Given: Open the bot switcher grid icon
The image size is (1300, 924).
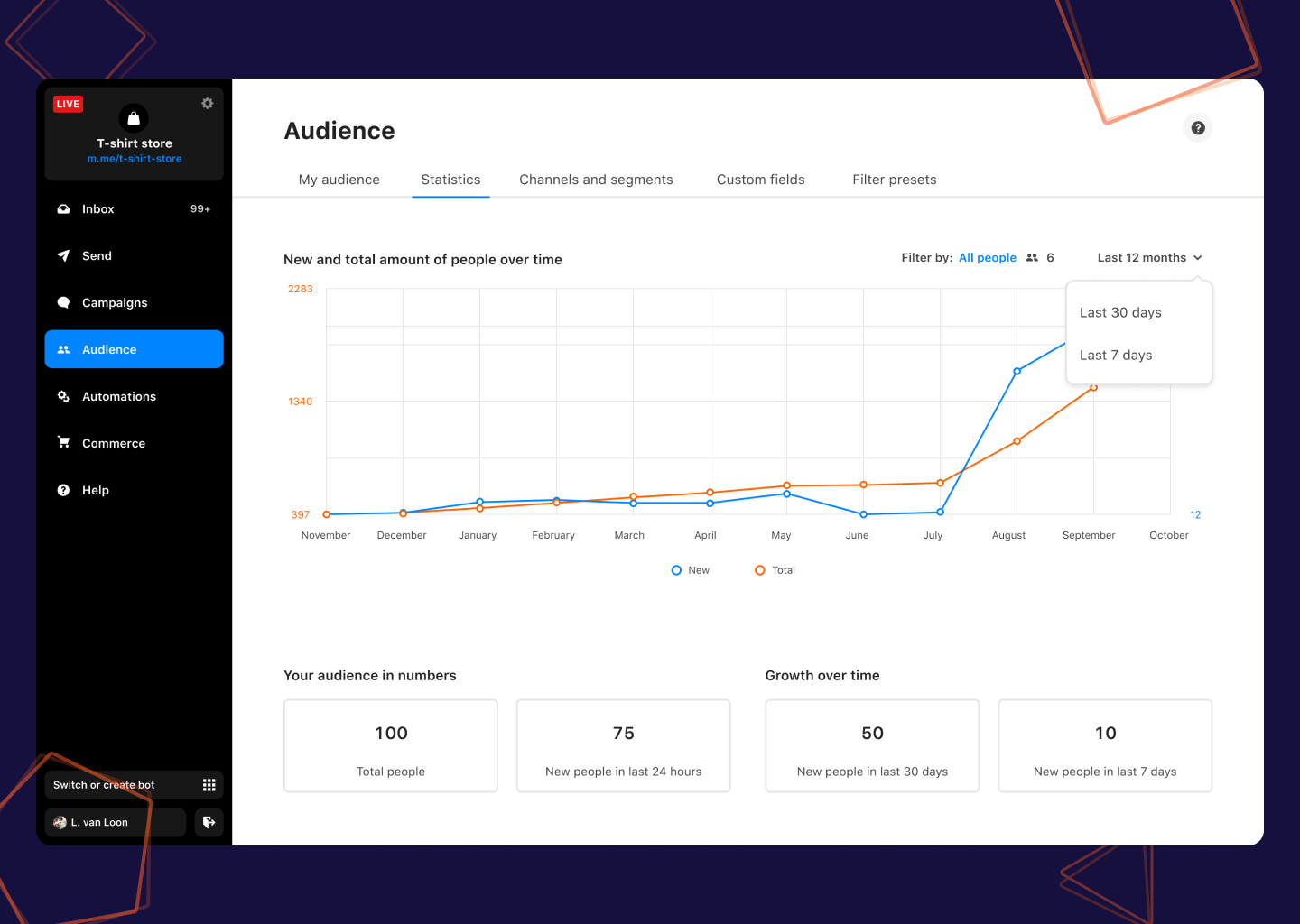Looking at the screenshot, I should tap(209, 785).
